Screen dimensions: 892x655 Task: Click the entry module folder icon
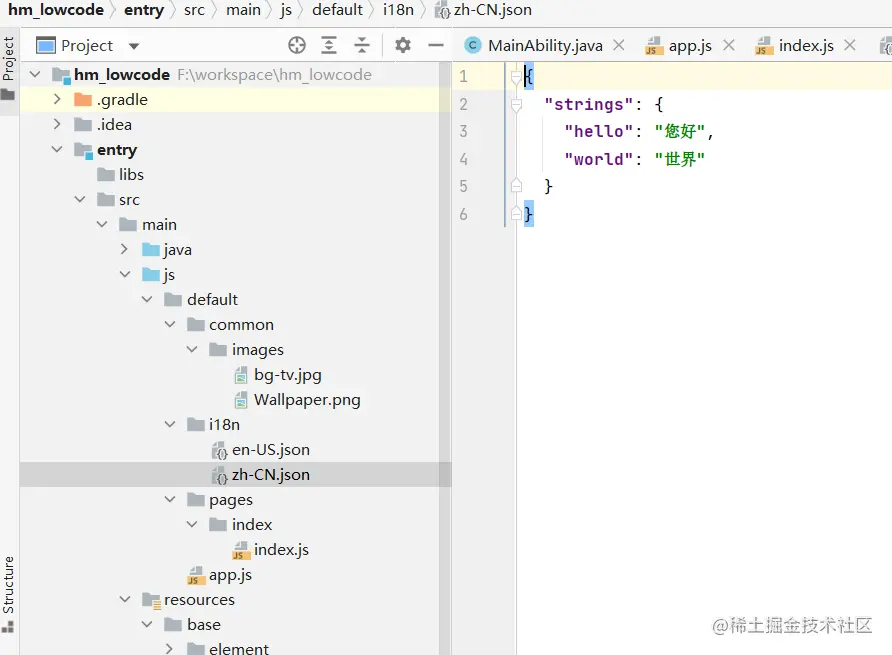[x=83, y=150]
